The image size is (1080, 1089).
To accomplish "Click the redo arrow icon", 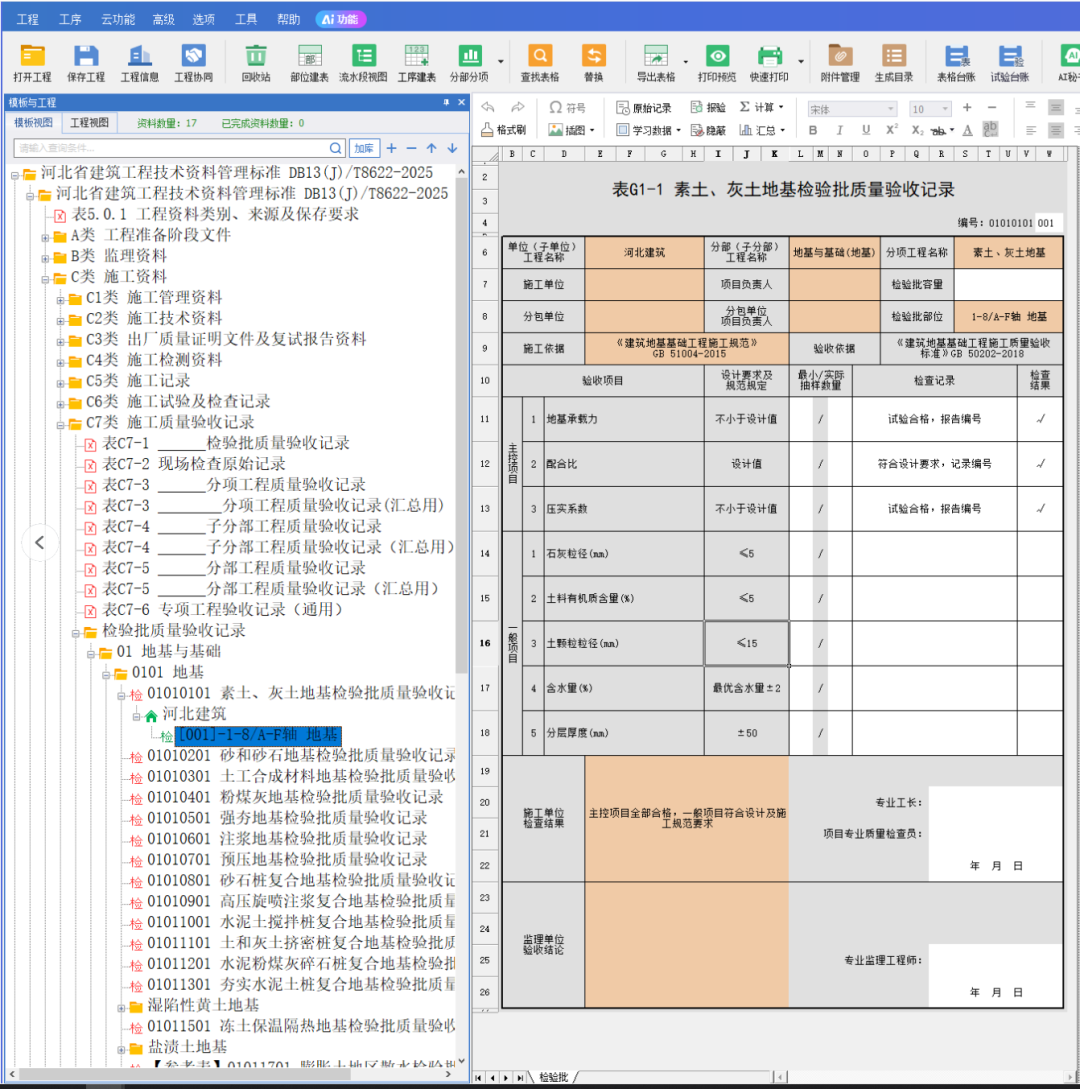I will click(x=517, y=107).
